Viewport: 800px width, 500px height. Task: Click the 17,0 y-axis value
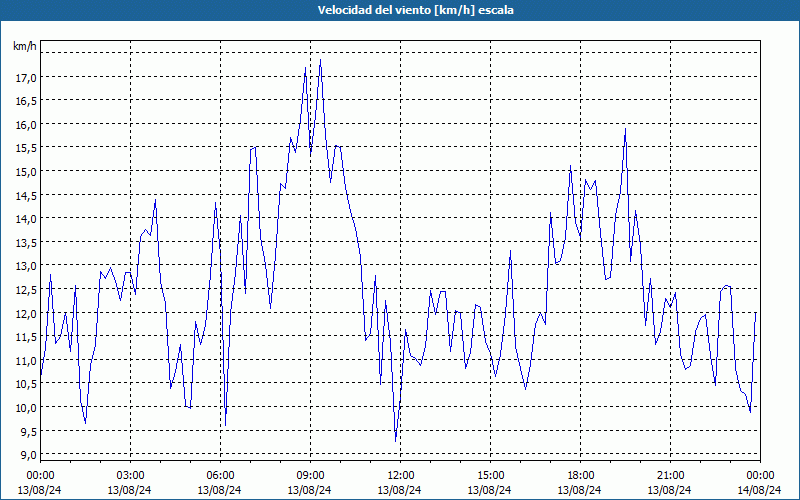27,78
